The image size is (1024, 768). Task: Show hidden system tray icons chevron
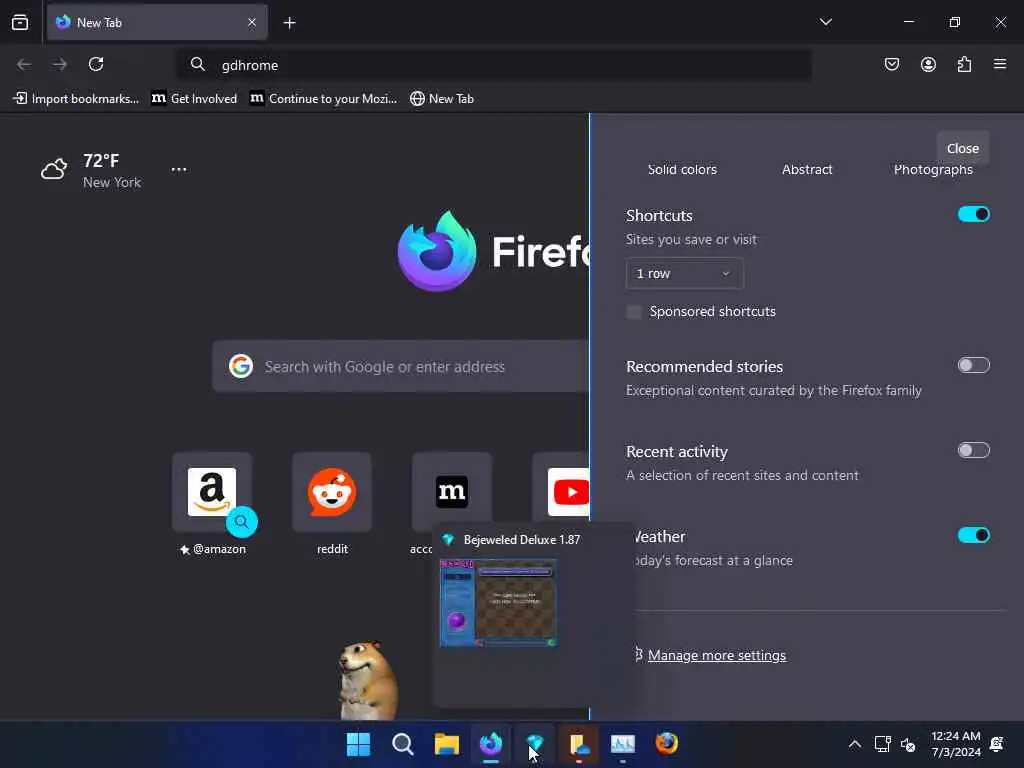click(854, 744)
